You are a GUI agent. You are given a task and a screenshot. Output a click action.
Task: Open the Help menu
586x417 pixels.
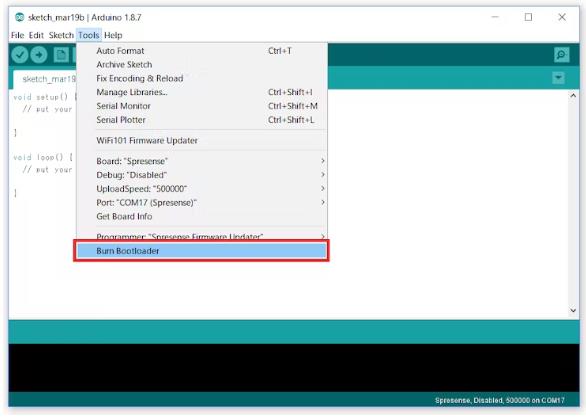[x=113, y=35]
